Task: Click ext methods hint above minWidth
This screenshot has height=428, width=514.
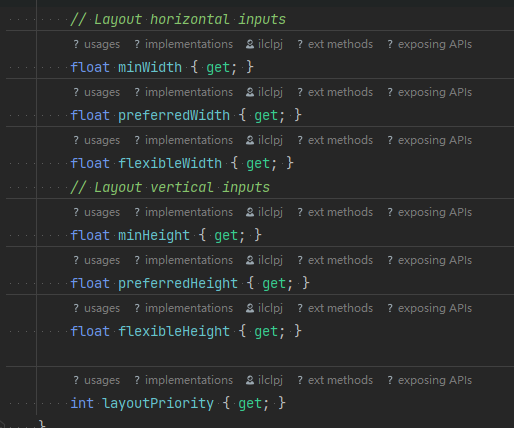Action: tap(335, 44)
